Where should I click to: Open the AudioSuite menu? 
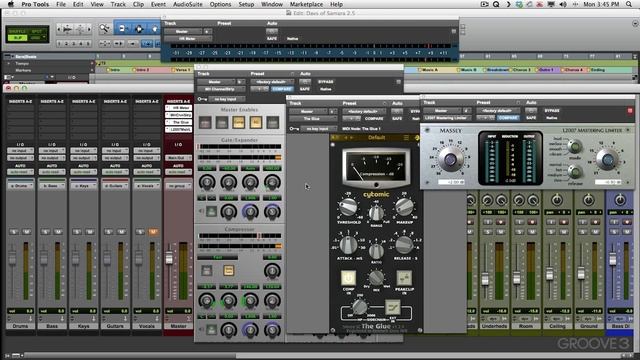coord(188,4)
